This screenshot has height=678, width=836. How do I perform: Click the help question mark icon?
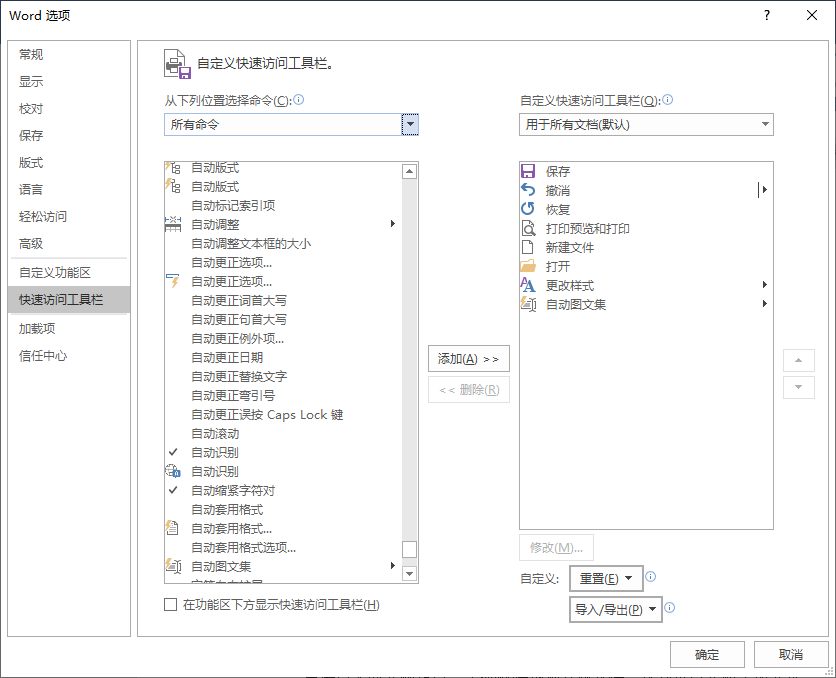(x=767, y=15)
